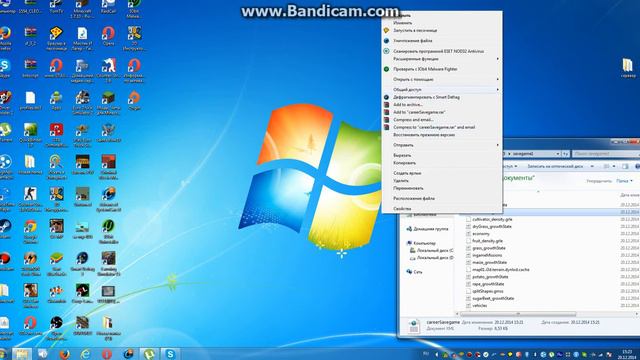Select fruit_density.grle file in Explorer

[x=487, y=241]
